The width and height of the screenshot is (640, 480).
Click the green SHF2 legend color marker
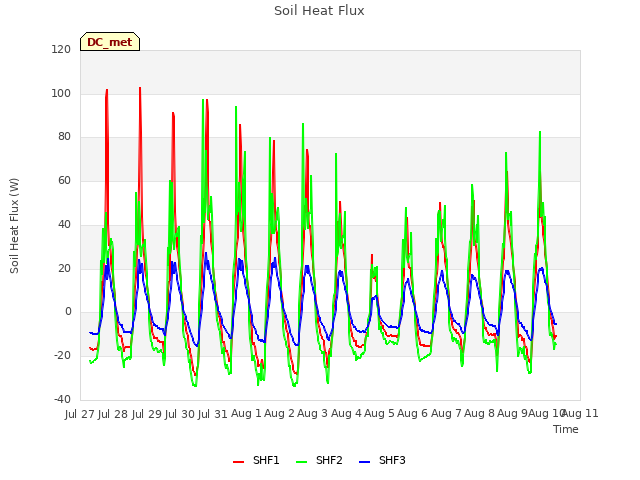click(301, 462)
